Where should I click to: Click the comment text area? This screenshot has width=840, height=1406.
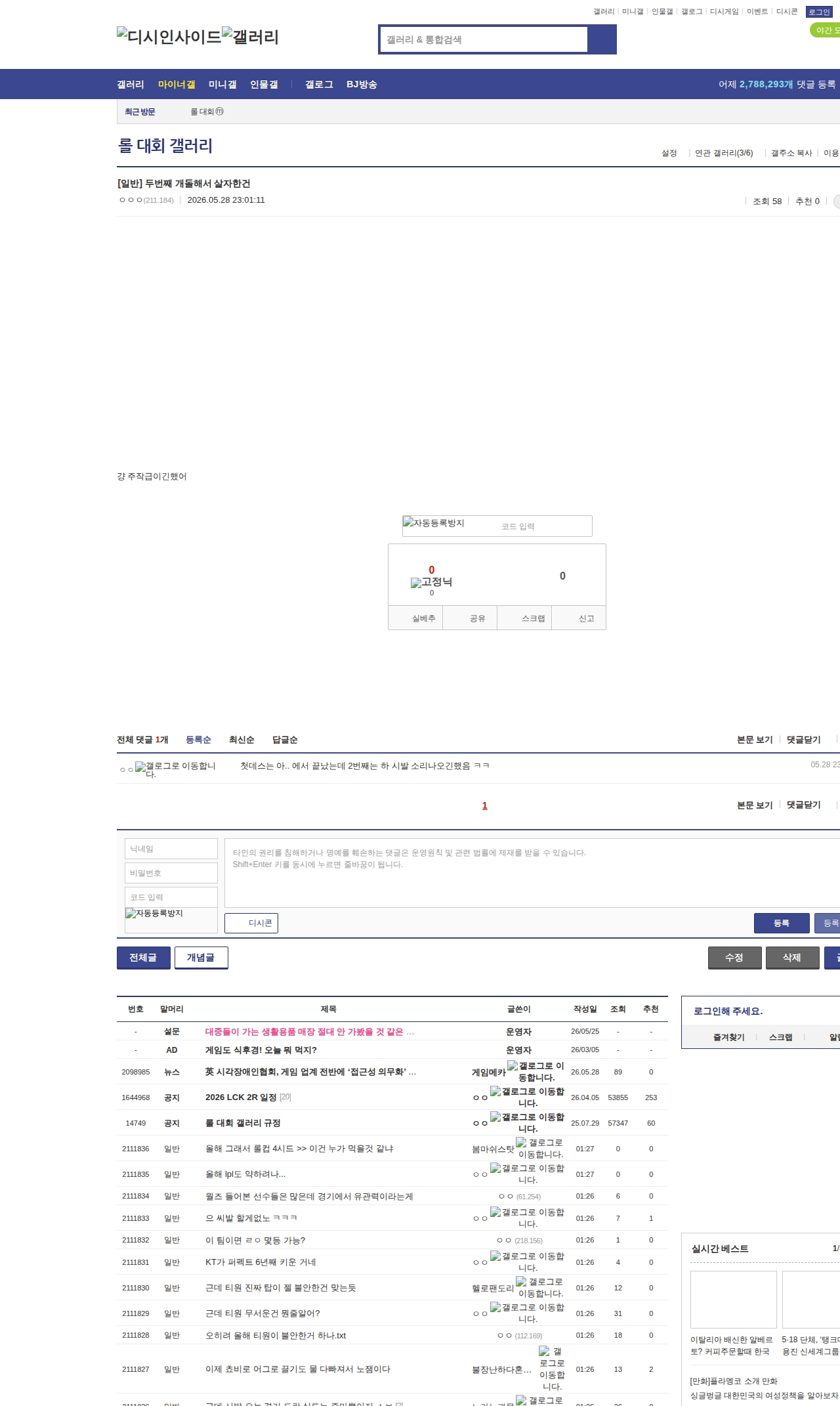(x=532, y=873)
